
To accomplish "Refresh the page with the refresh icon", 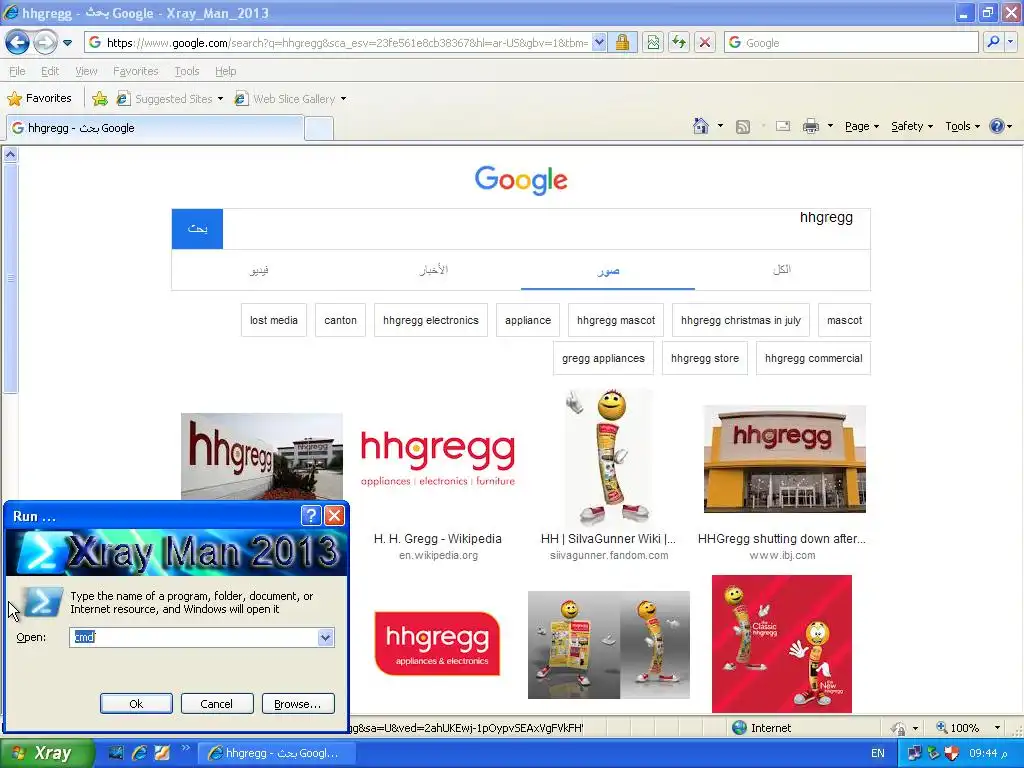I will [679, 43].
